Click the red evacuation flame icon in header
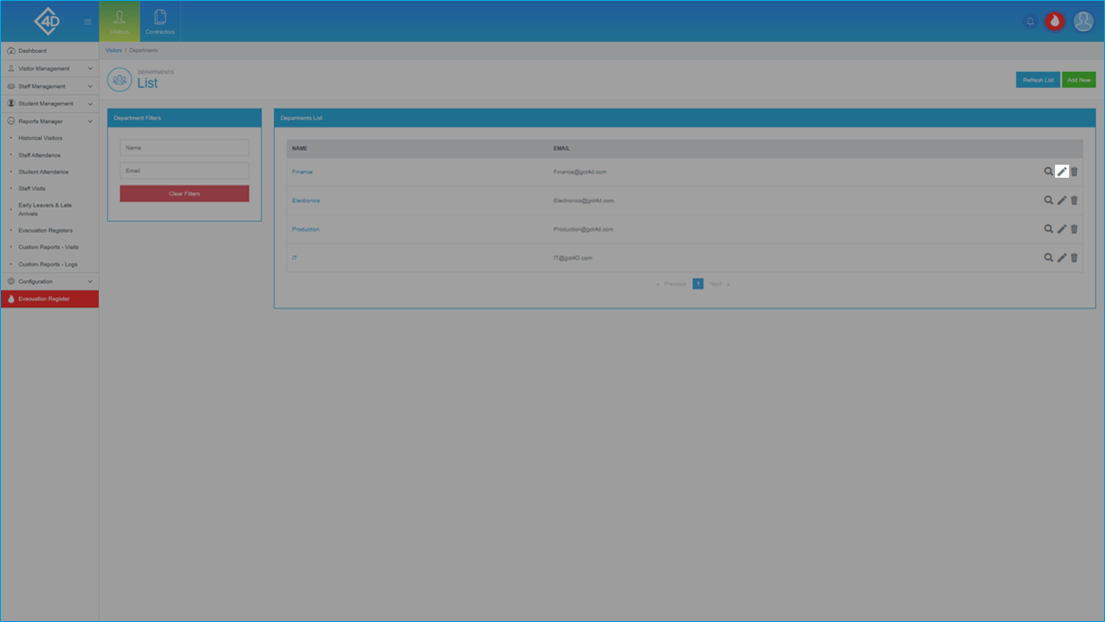The image size is (1105, 622). pos(1054,21)
